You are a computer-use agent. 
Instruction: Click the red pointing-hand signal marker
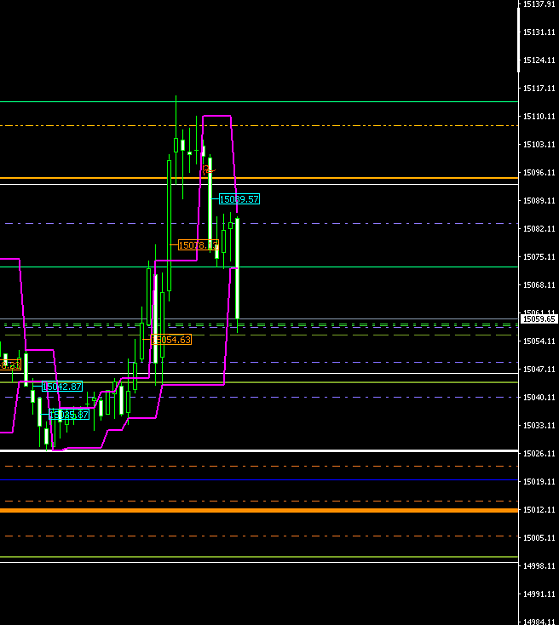209,170
